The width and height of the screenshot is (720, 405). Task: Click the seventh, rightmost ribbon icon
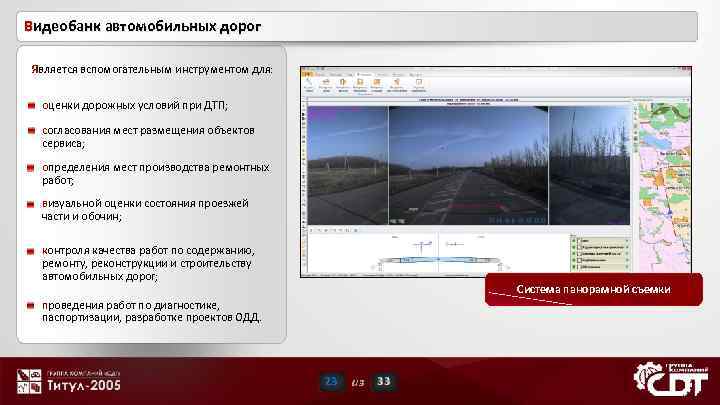point(418,84)
